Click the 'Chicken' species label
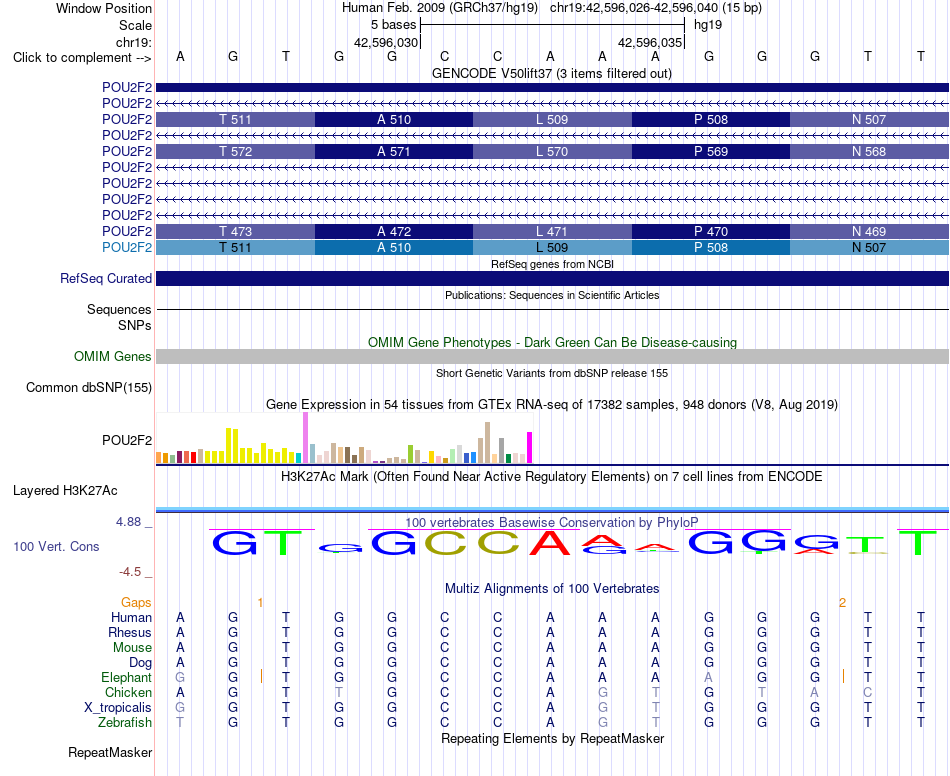Viewport: 950px width, 776px height. (128, 692)
